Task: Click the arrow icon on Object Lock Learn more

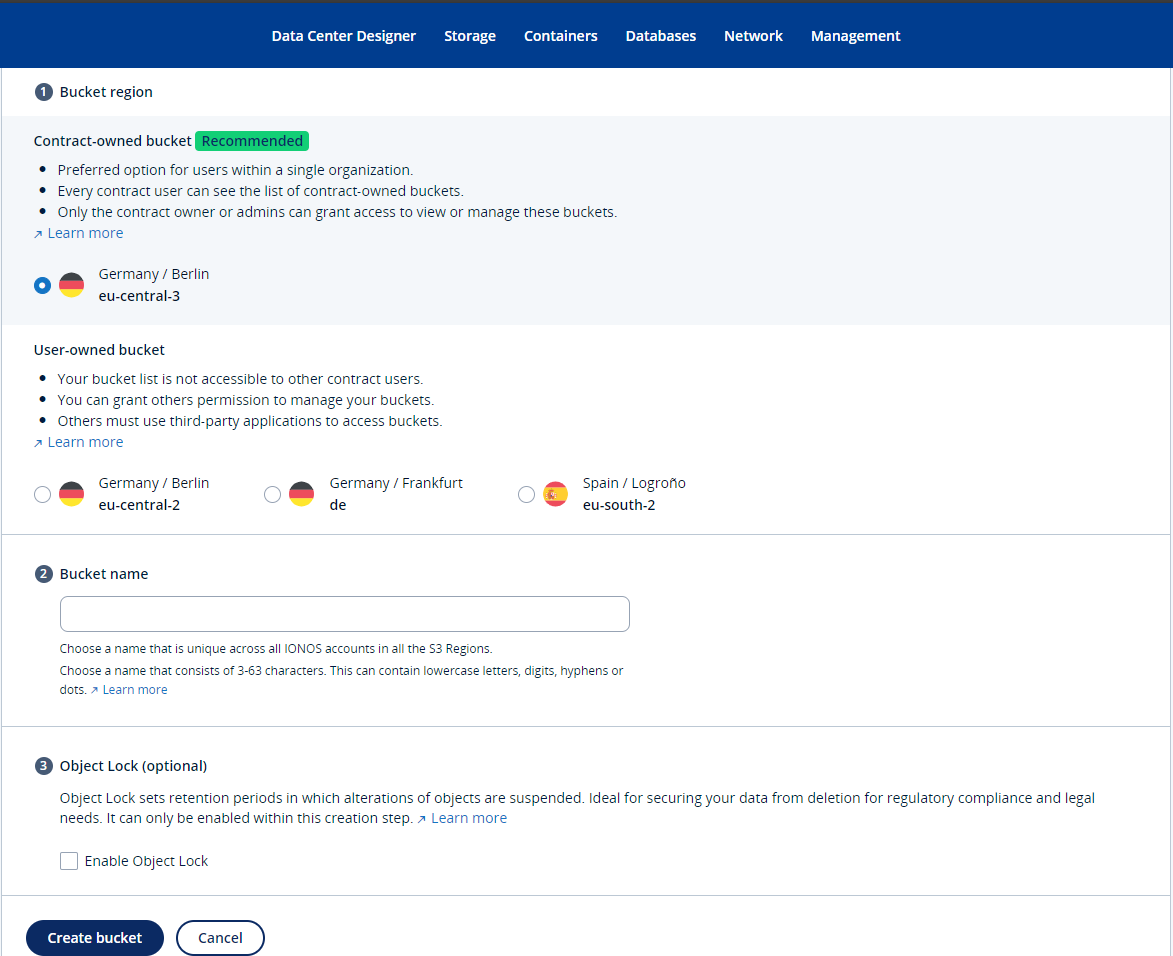Action: [423, 817]
